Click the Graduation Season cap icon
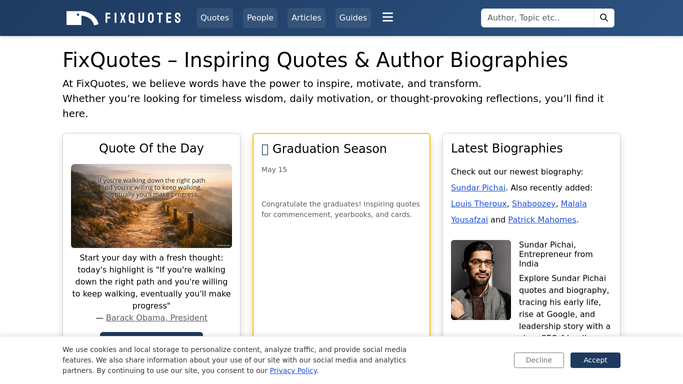683x384 pixels. click(265, 149)
